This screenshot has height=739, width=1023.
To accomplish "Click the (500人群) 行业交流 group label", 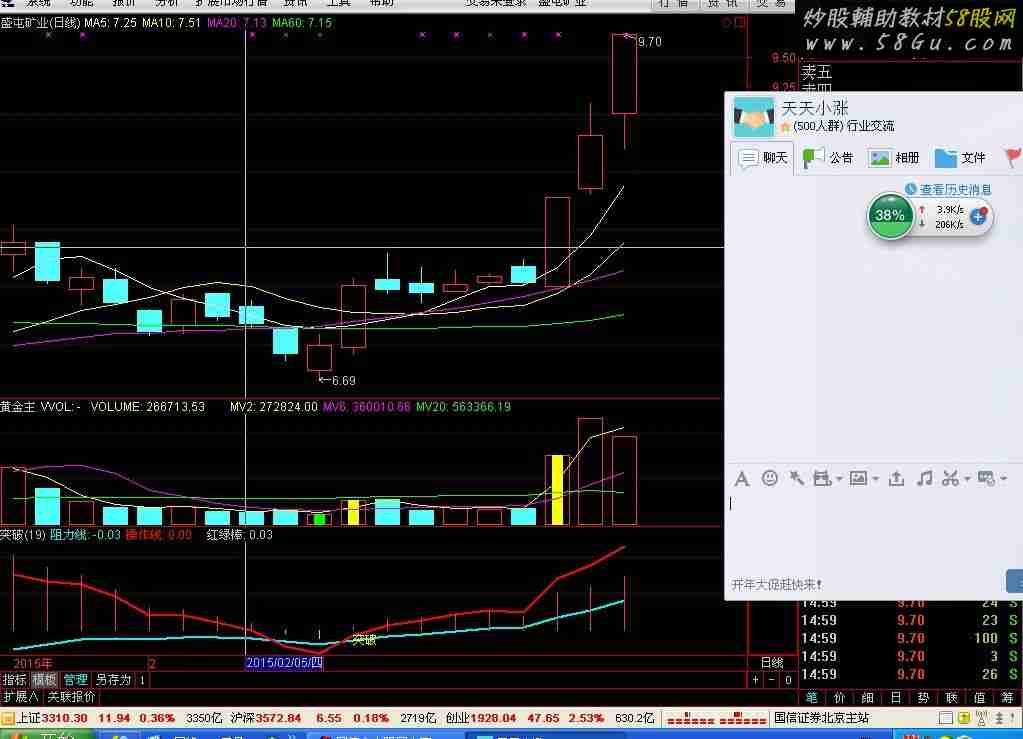I will pos(844,126).
